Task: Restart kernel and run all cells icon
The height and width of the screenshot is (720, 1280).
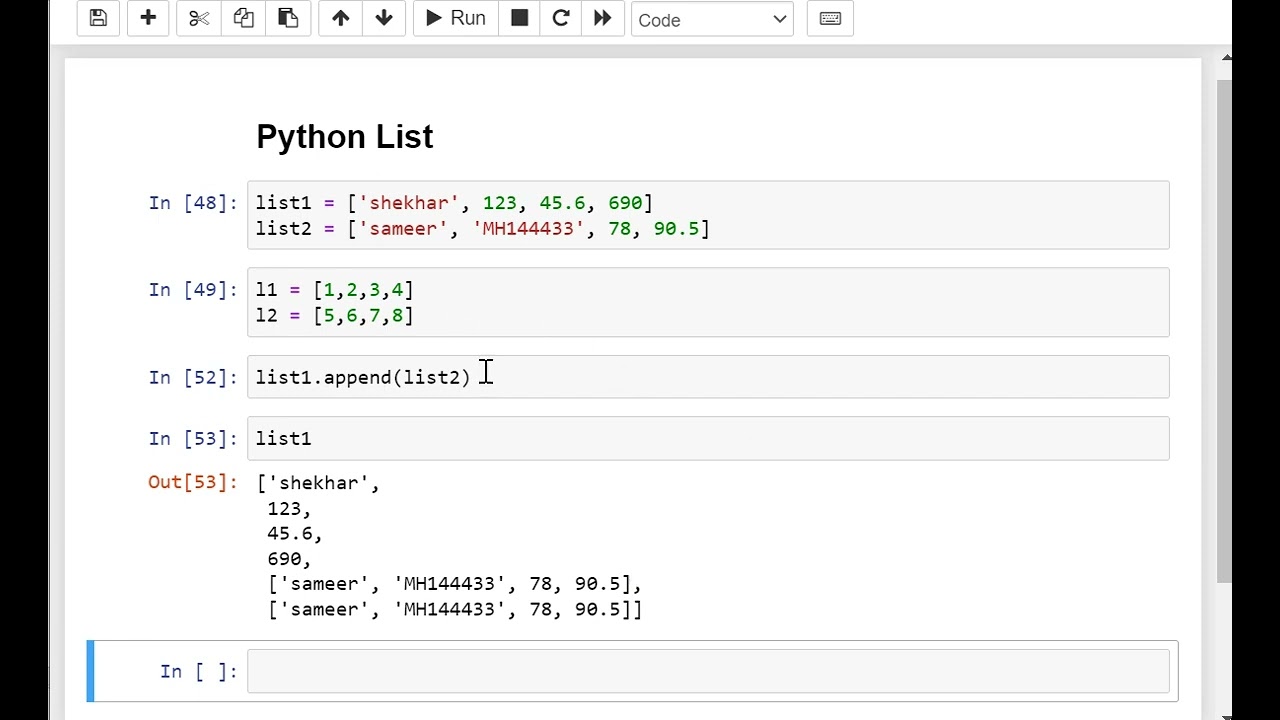Action: (x=602, y=18)
